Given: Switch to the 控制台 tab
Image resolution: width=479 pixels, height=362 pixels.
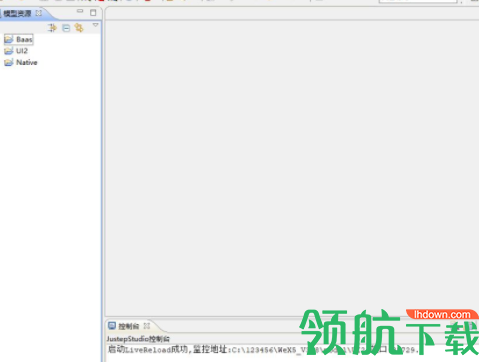Looking at the screenshot, I should point(128,326).
